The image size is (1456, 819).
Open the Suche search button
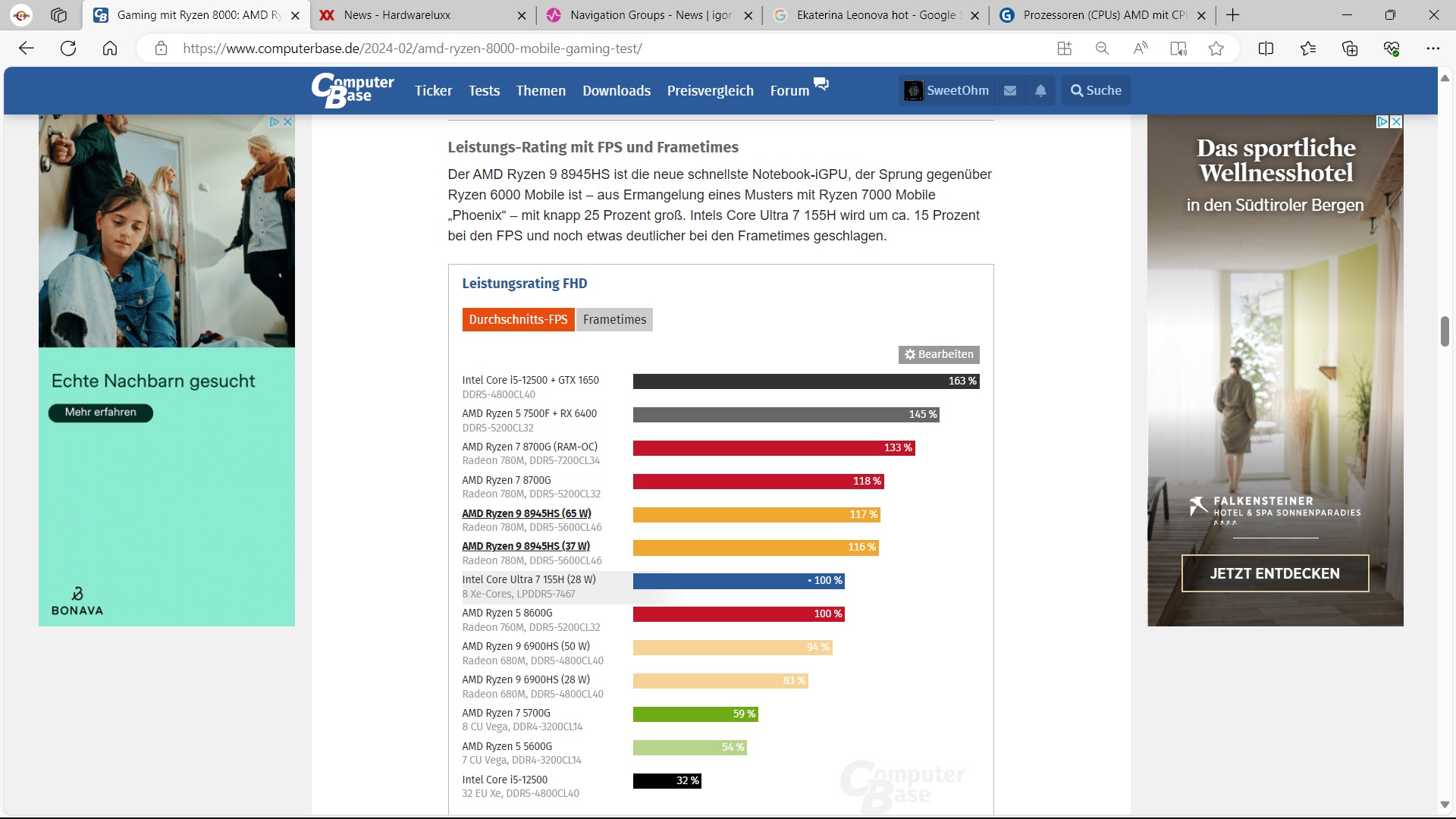point(1096,90)
